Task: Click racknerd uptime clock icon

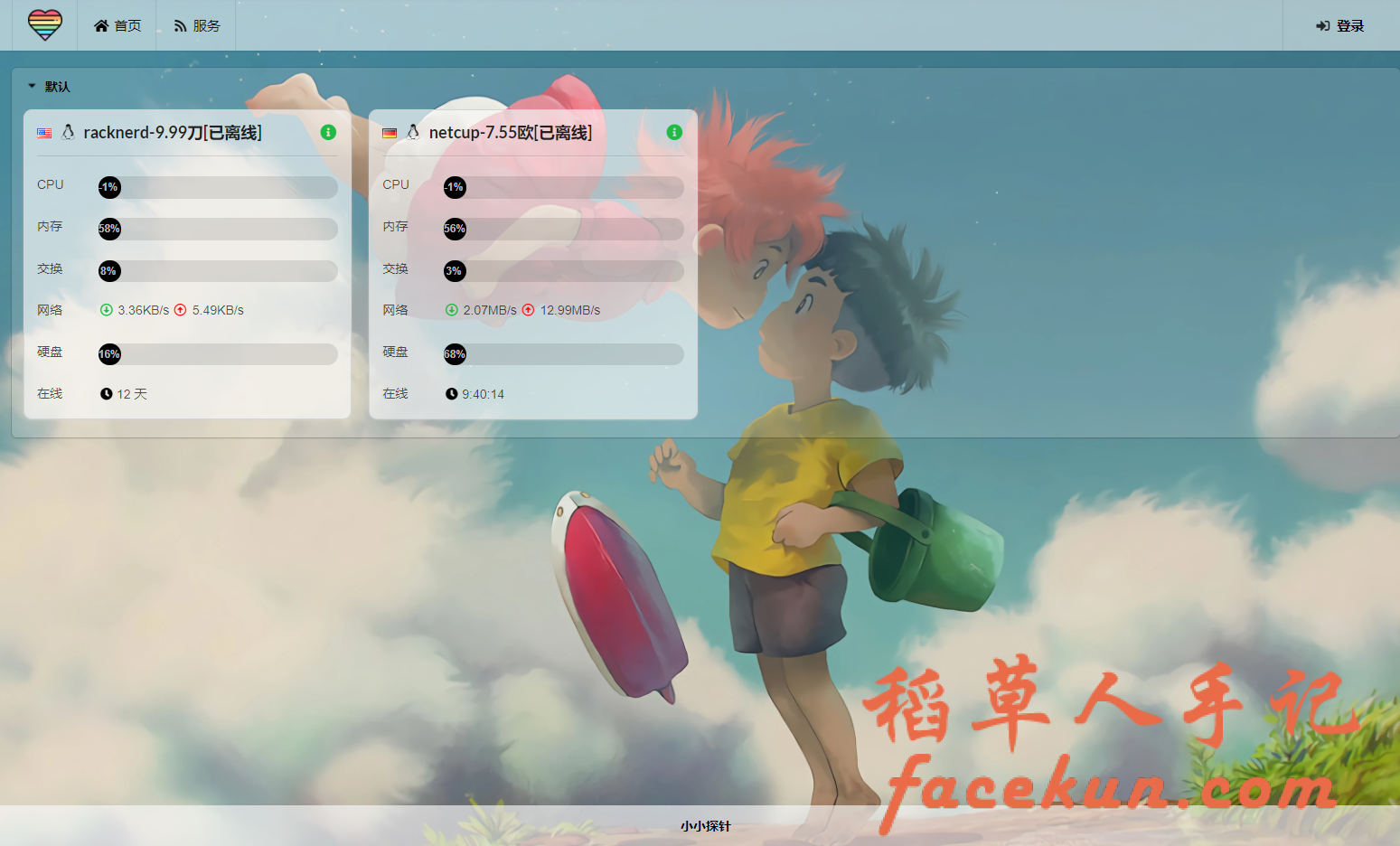Action: point(107,394)
